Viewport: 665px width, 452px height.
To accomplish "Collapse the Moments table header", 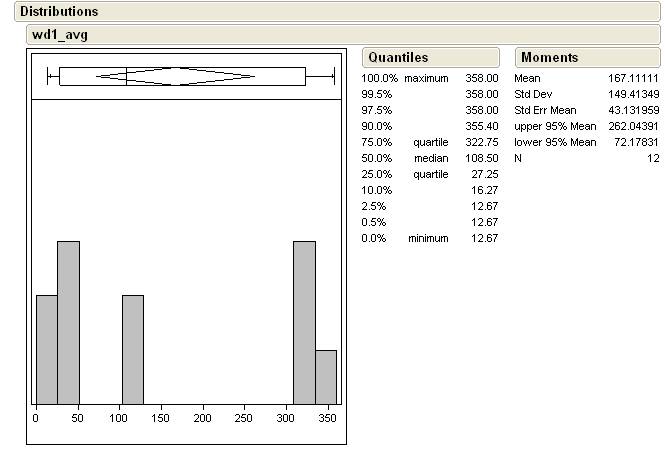I will pos(549,58).
